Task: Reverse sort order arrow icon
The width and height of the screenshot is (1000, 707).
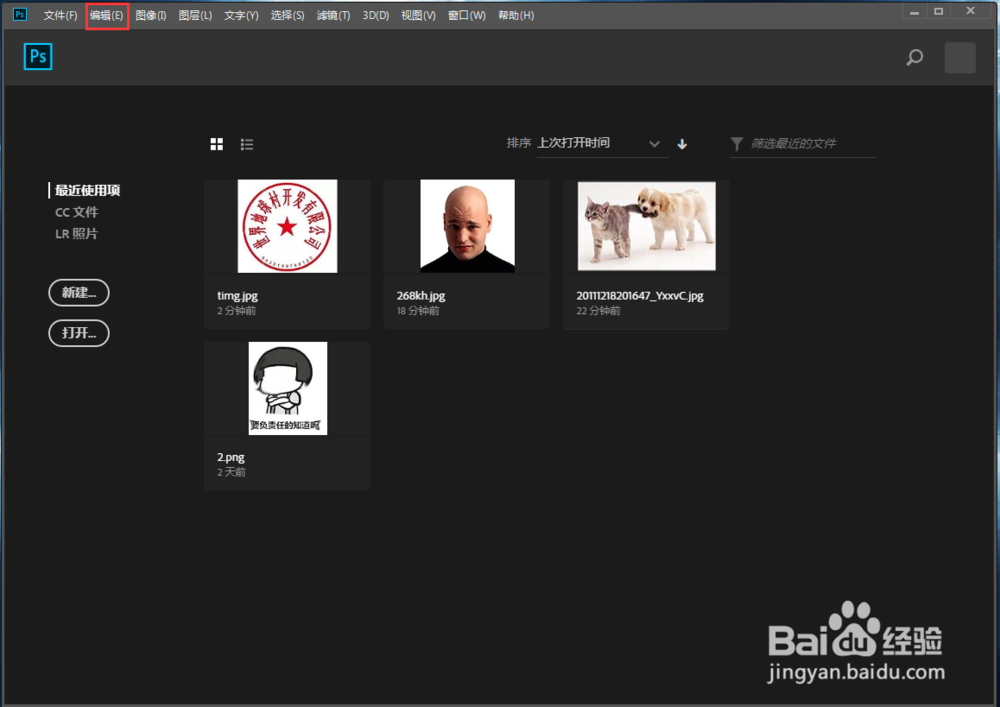Action: click(x=682, y=144)
